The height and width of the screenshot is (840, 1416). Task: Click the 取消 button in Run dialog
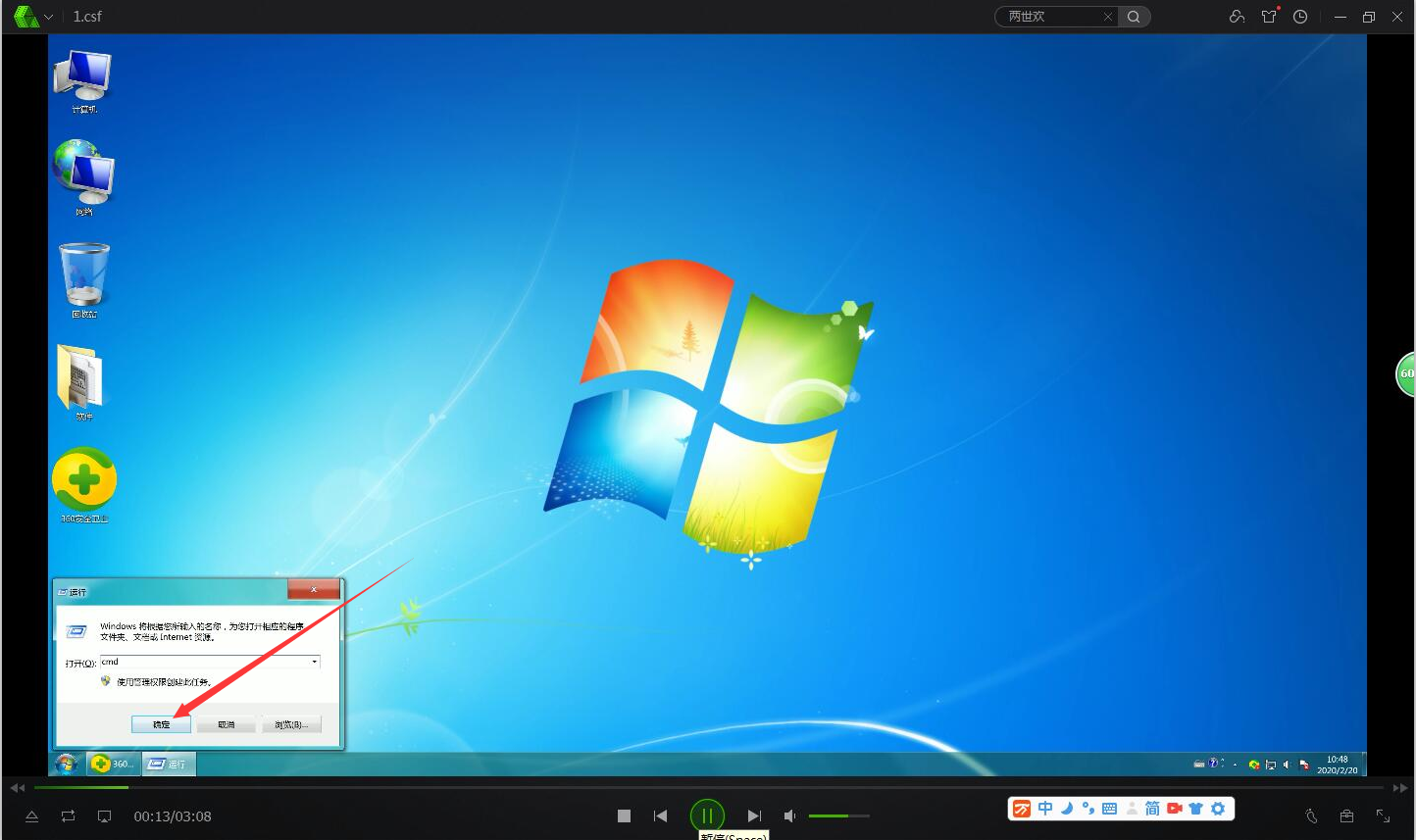(x=226, y=724)
